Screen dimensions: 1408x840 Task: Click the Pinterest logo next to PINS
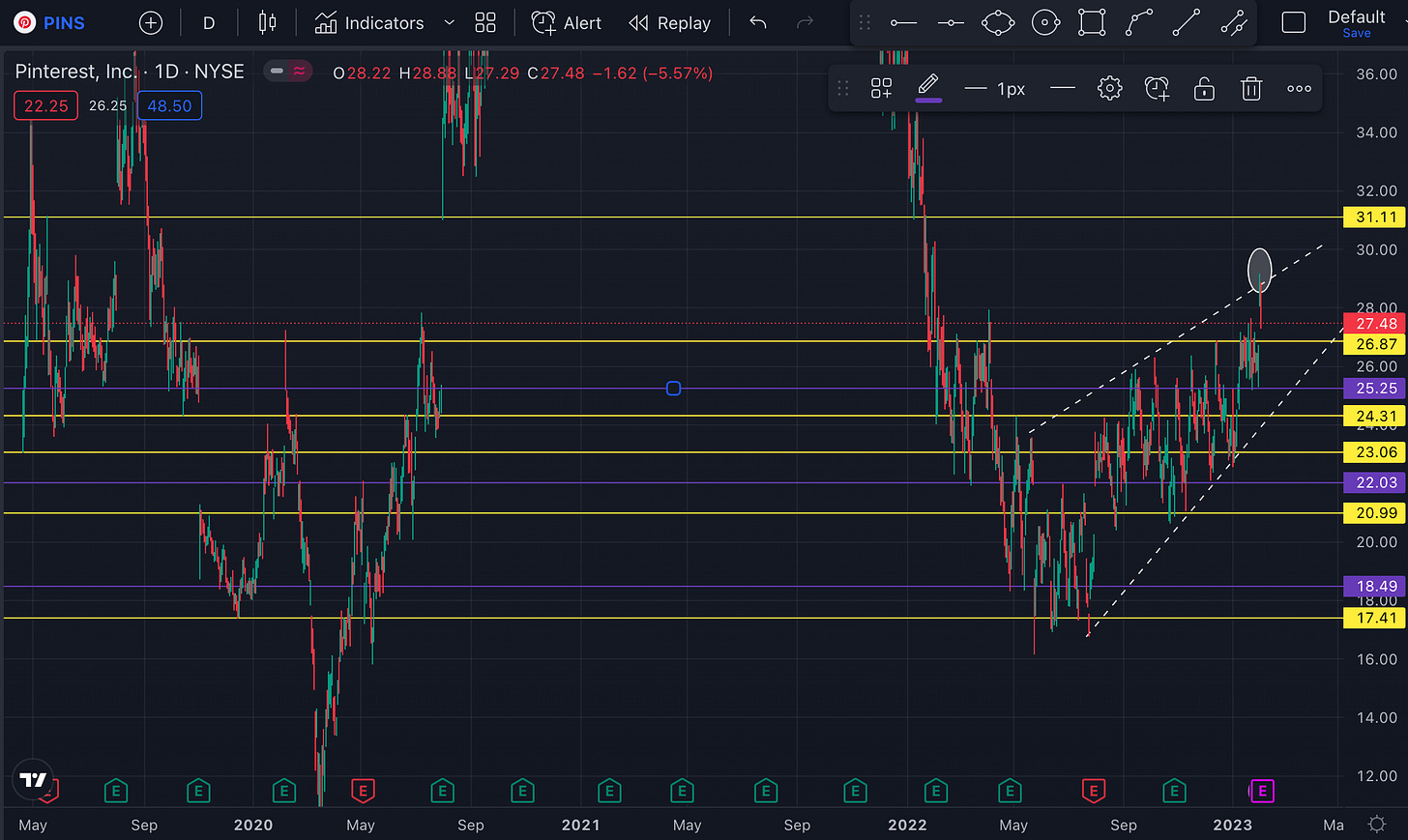24,22
